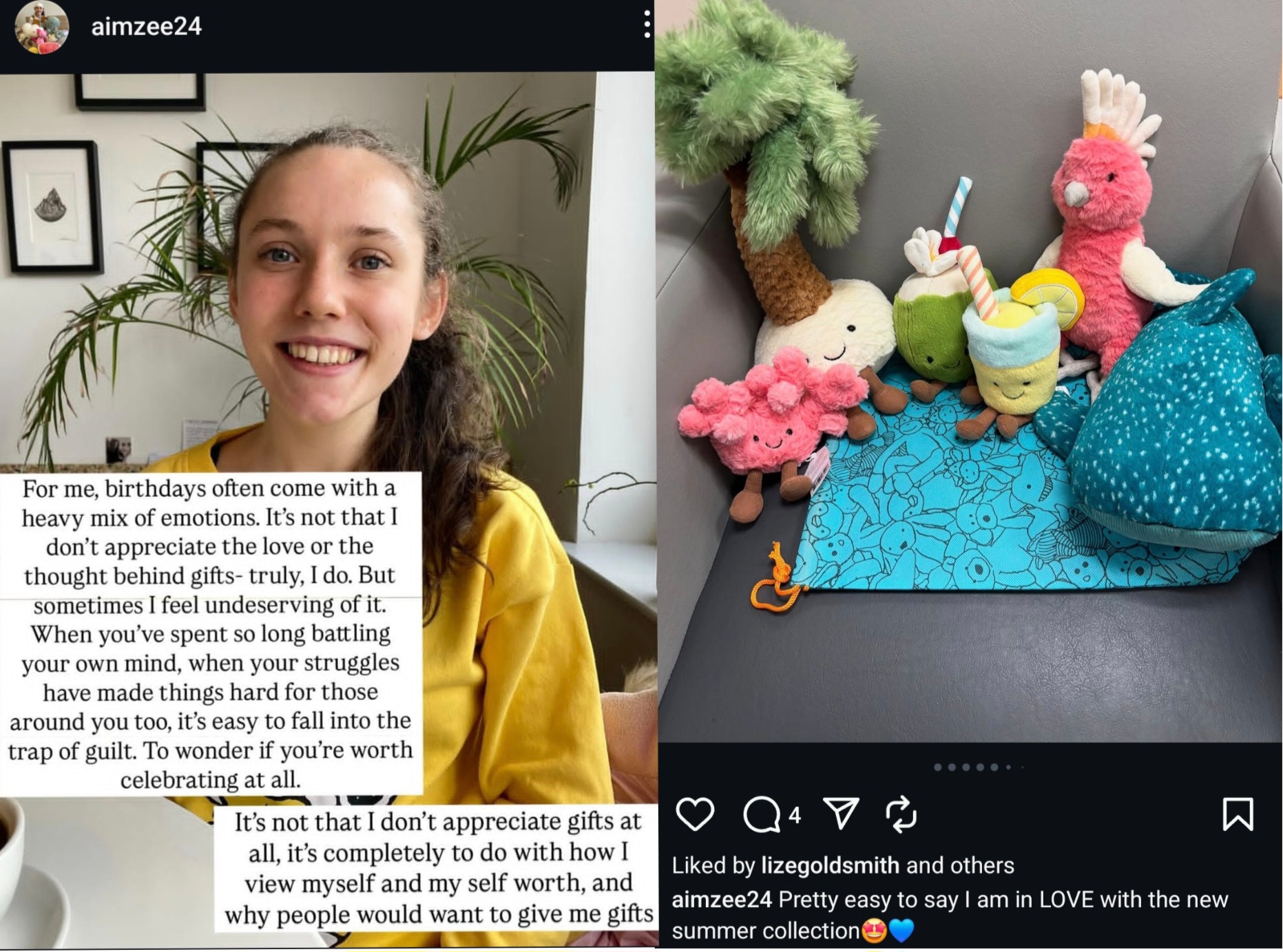1283x952 pixels.
Task: Open the three-dot options menu
Action: click(x=647, y=24)
